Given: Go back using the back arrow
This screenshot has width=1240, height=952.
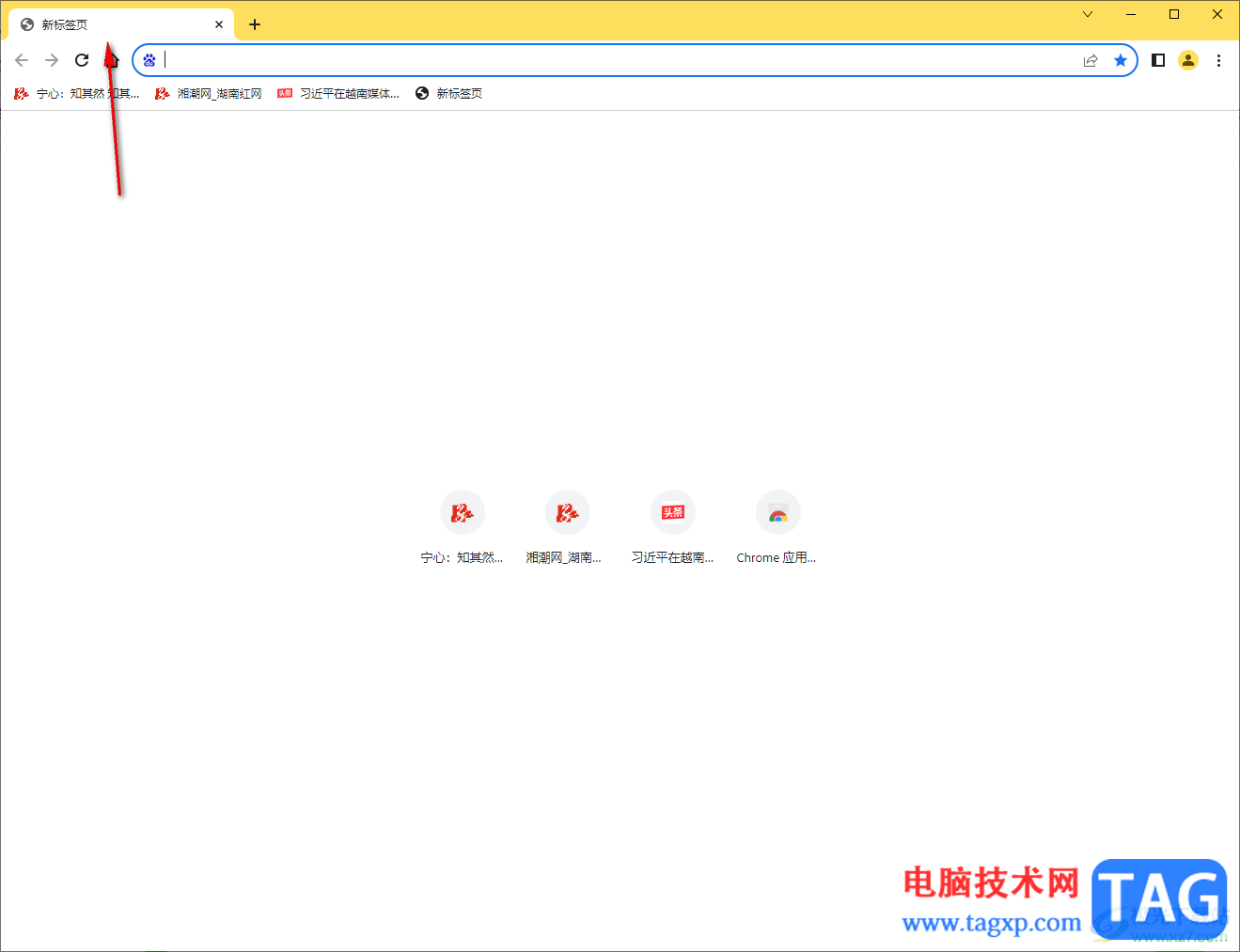Looking at the screenshot, I should [x=22, y=60].
